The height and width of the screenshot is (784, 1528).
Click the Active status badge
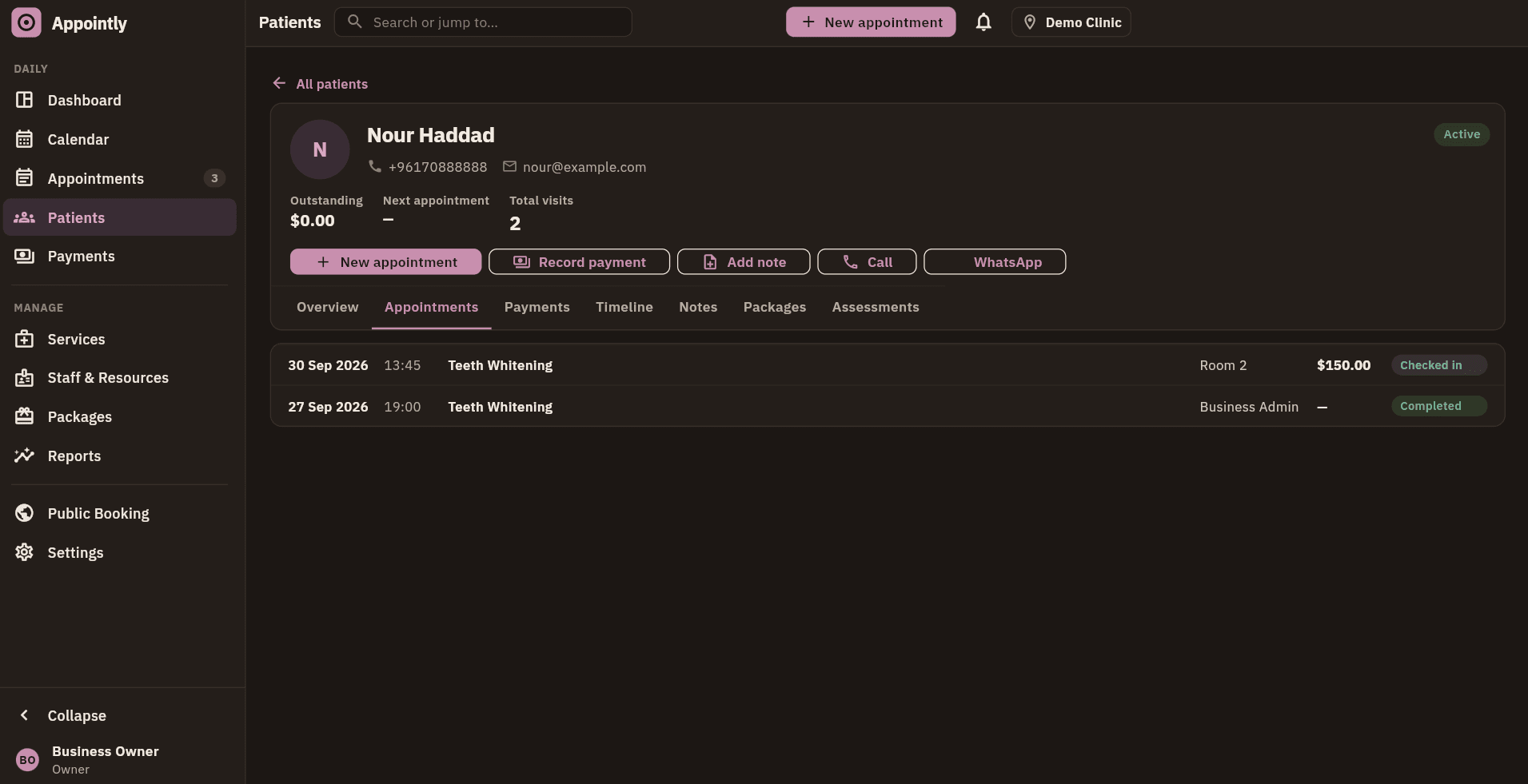click(1461, 134)
